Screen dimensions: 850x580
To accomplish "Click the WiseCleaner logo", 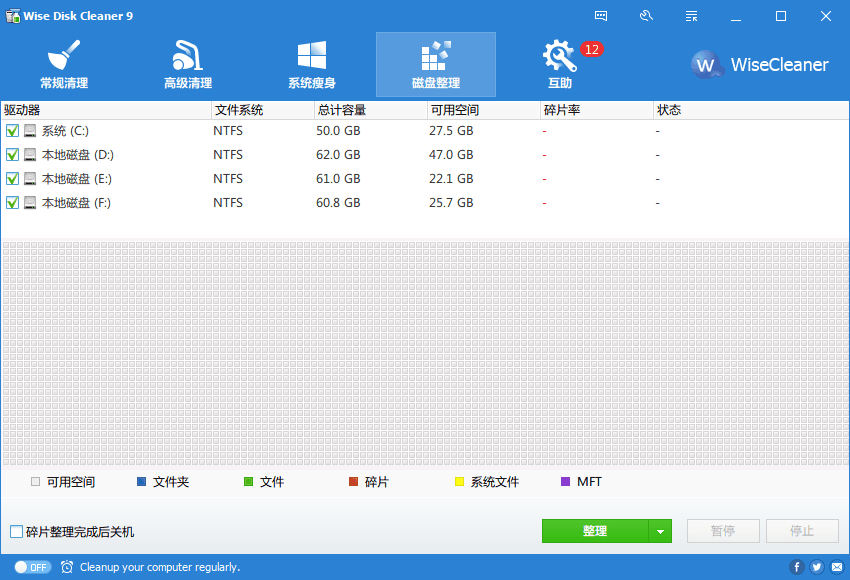I will (x=760, y=65).
